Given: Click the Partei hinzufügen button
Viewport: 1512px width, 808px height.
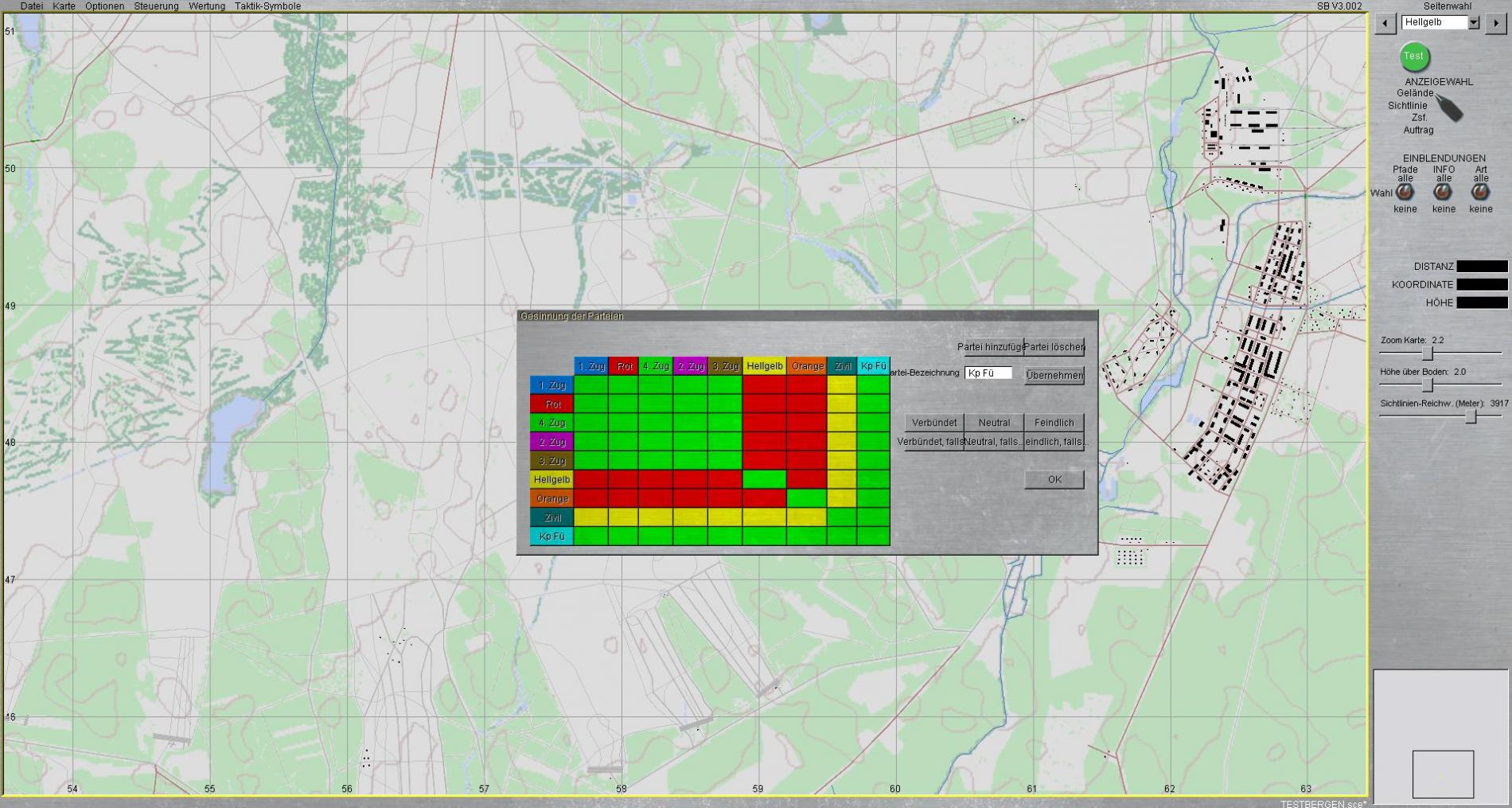Looking at the screenshot, I should [x=990, y=347].
